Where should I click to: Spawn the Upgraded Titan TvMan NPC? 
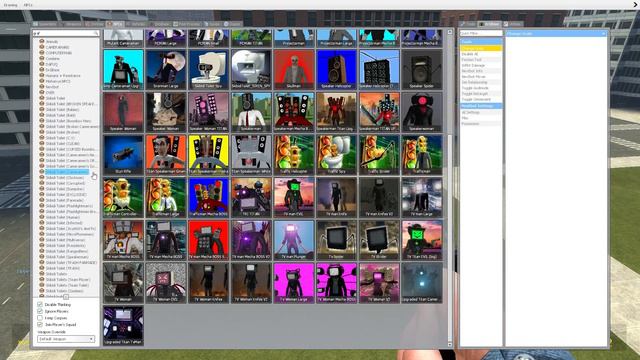click(x=123, y=325)
